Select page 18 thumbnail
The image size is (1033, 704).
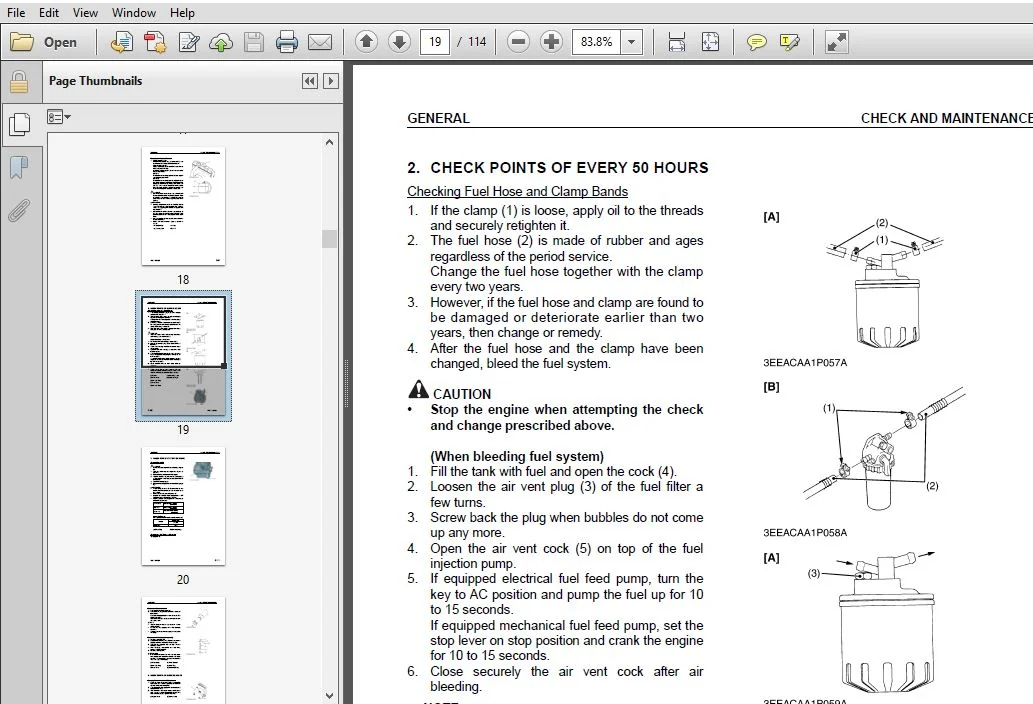pyautogui.click(x=183, y=206)
